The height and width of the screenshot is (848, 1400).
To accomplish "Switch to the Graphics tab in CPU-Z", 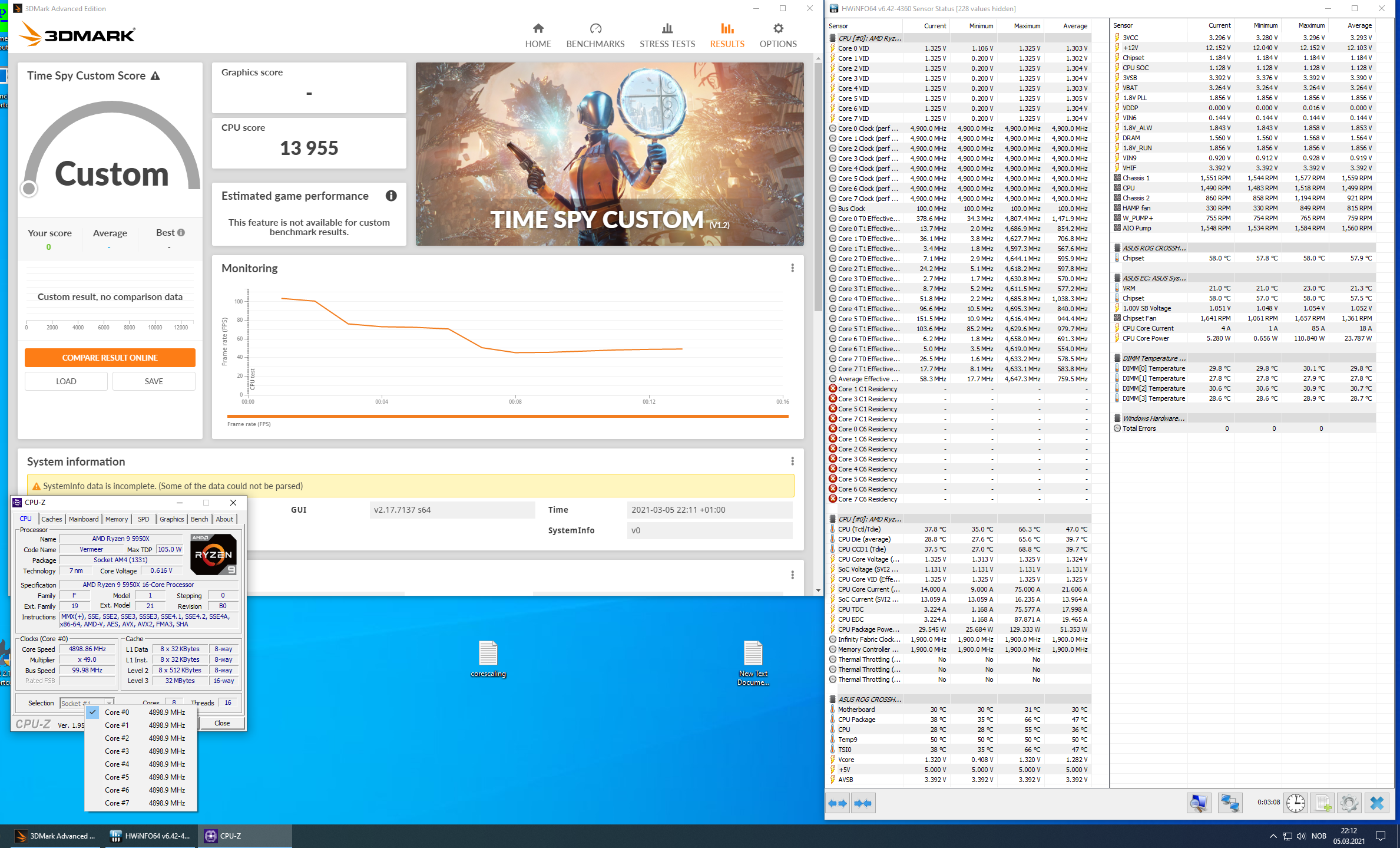I will pyautogui.click(x=172, y=519).
